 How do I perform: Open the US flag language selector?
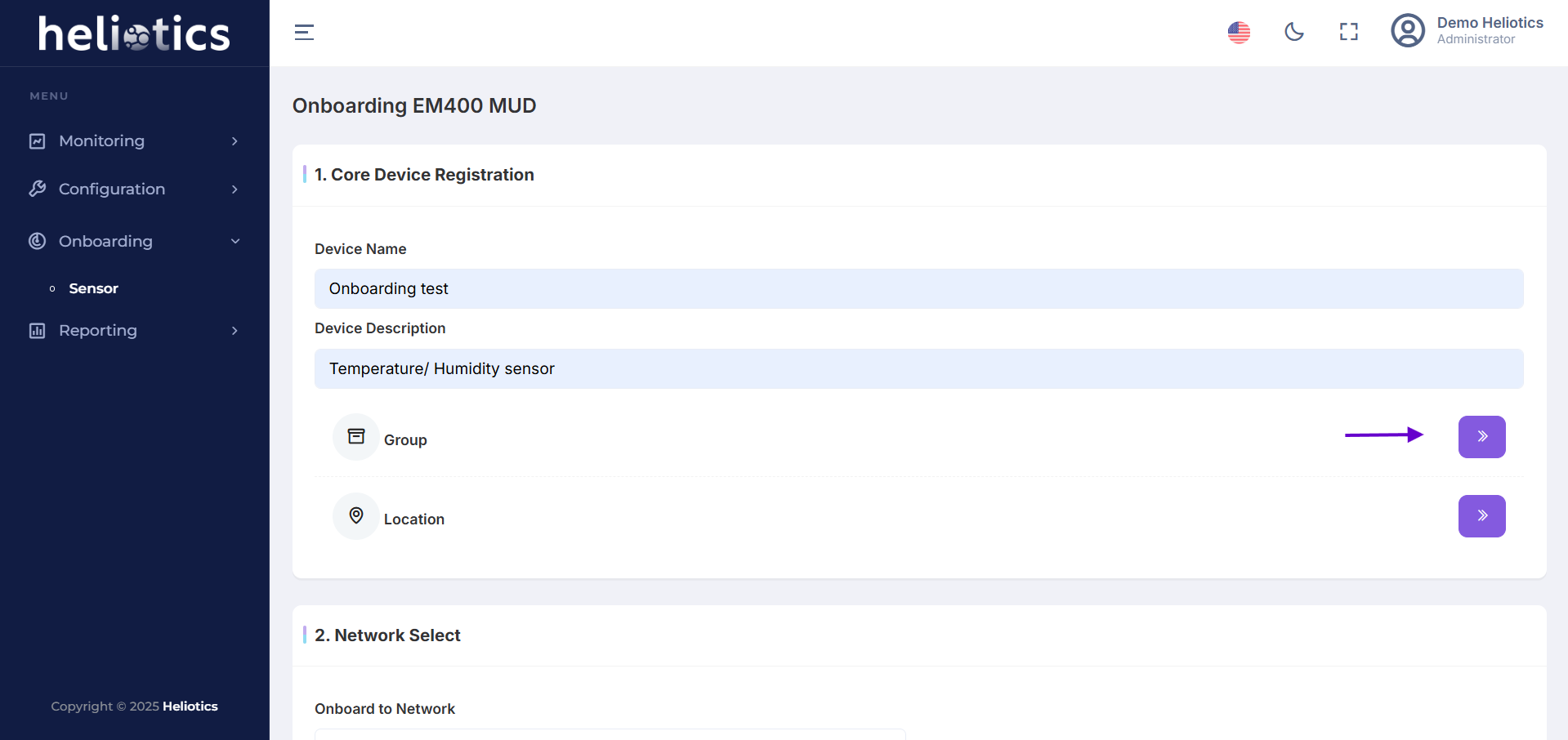(1239, 33)
